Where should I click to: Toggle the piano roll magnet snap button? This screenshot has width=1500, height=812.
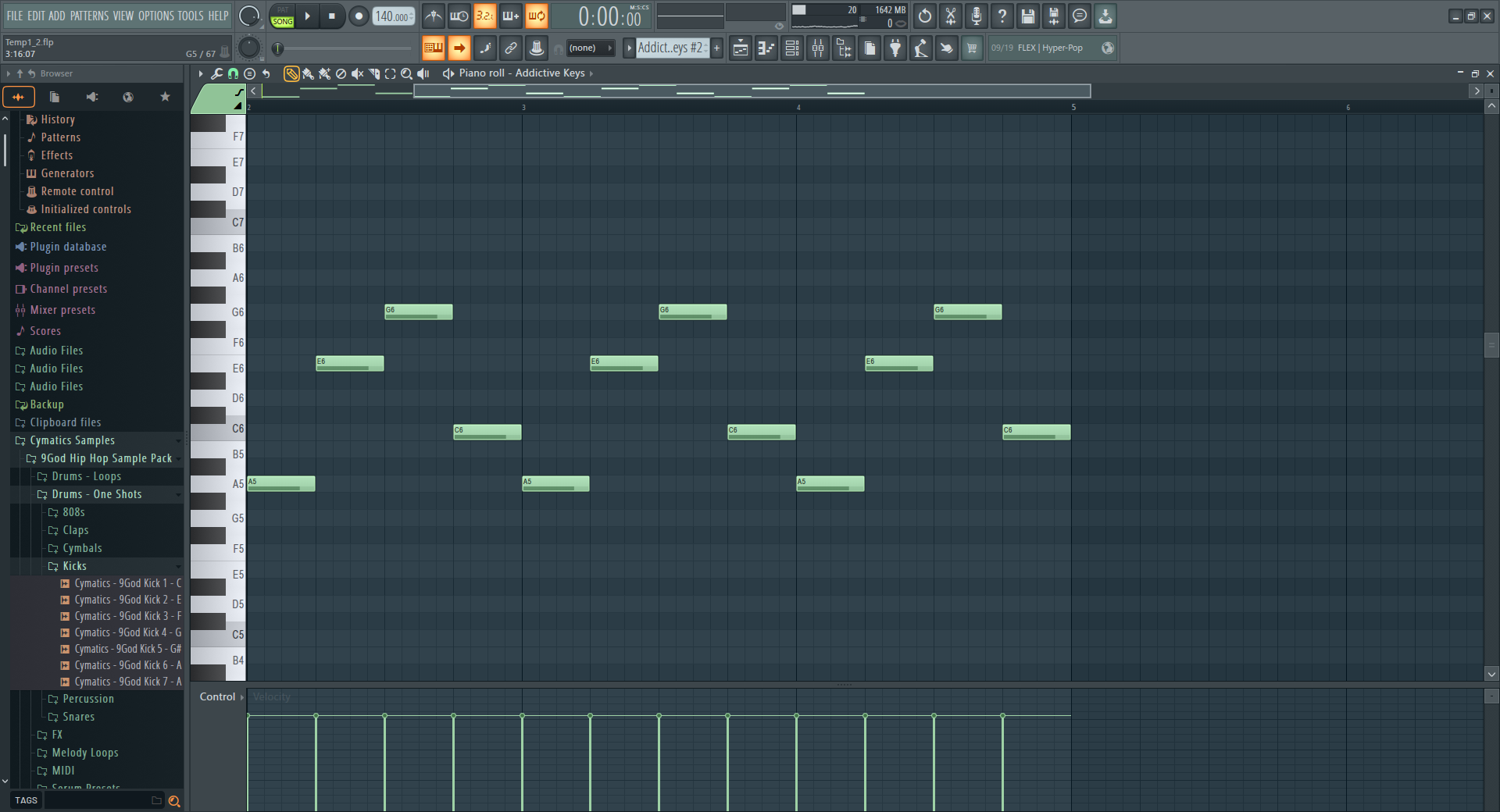[233, 73]
